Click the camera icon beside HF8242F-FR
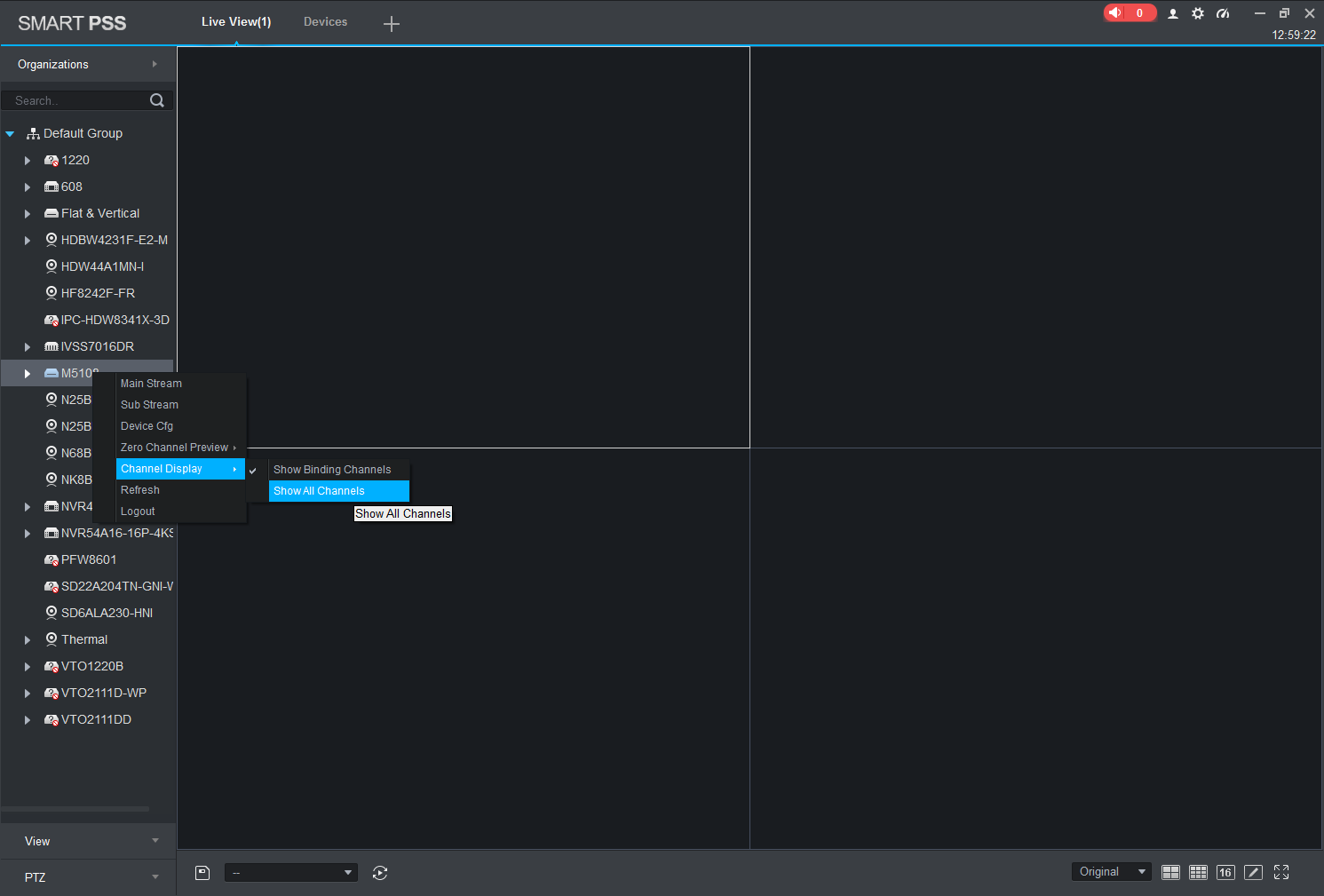The width and height of the screenshot is (1324, 896). click(52, 293)
